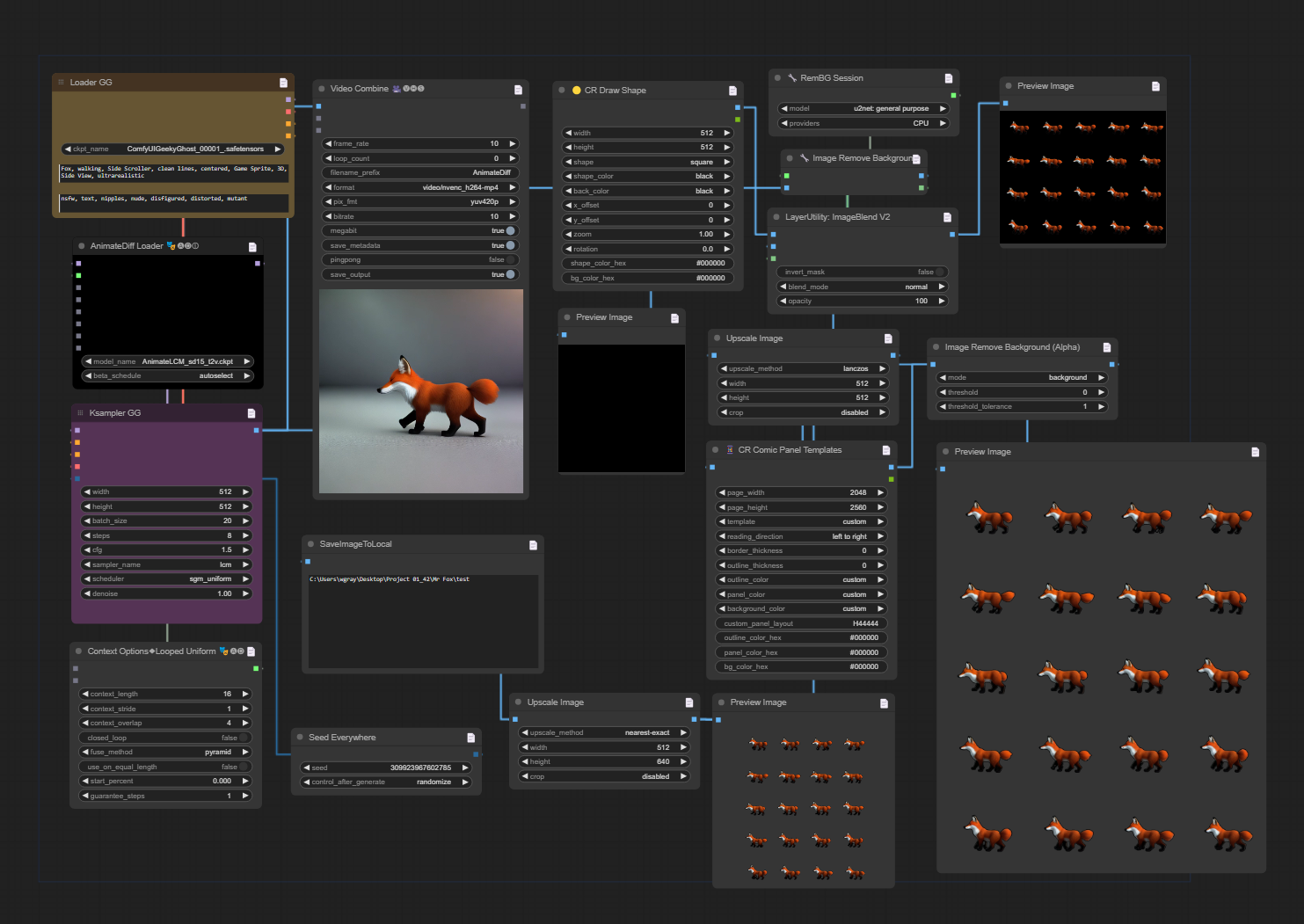Viewport: 1304px width, 924px height.
Task: Click the document icon on Loader GG node
Action: (283, 83)
